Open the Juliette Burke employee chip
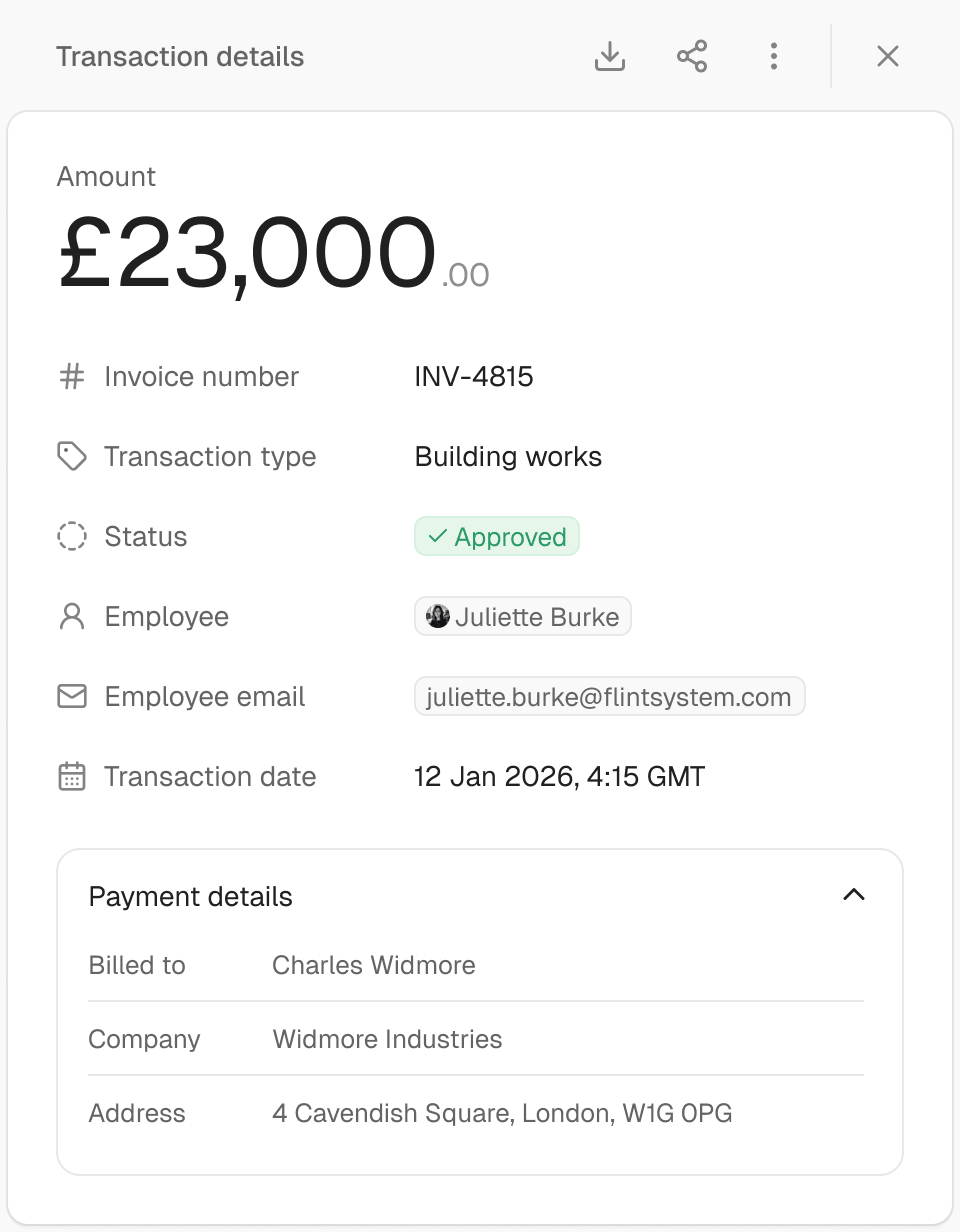Image resolution: width=960 pixels, height=1232 pixels. (x=523, y=617)
